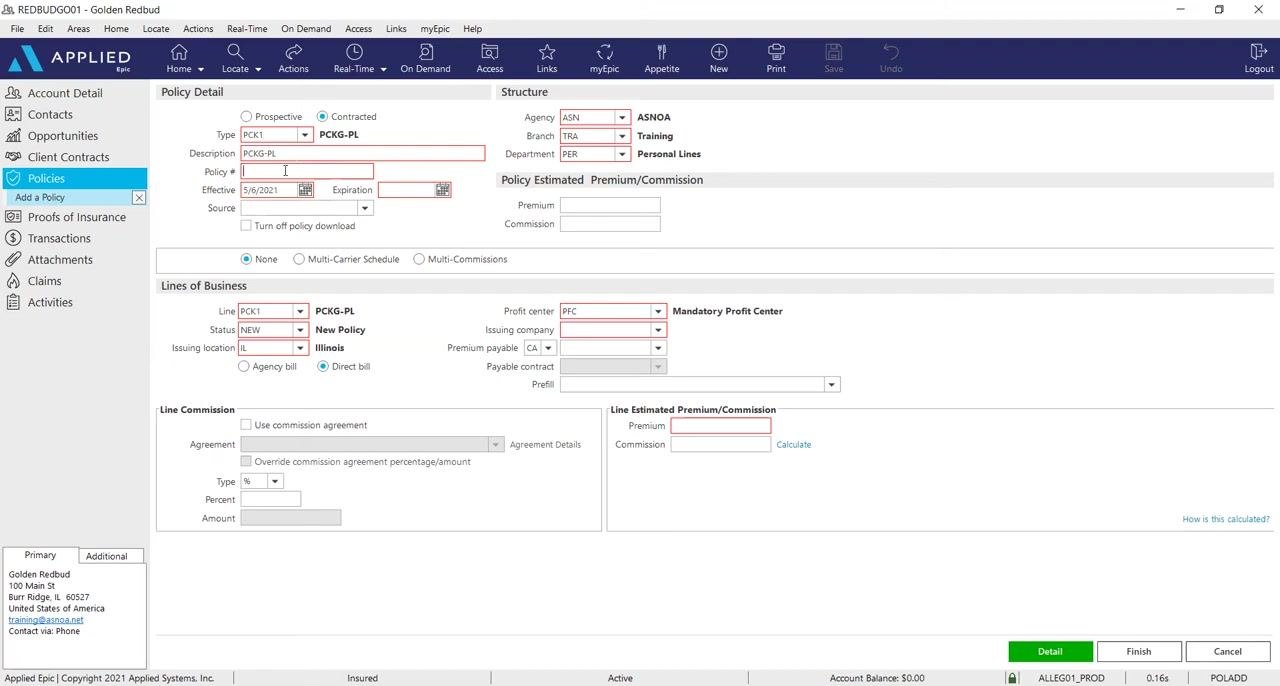The width and height of the screenshot is (1280, 686).
Task: Open the Issuing location dropdown
Action: (300, 348)
